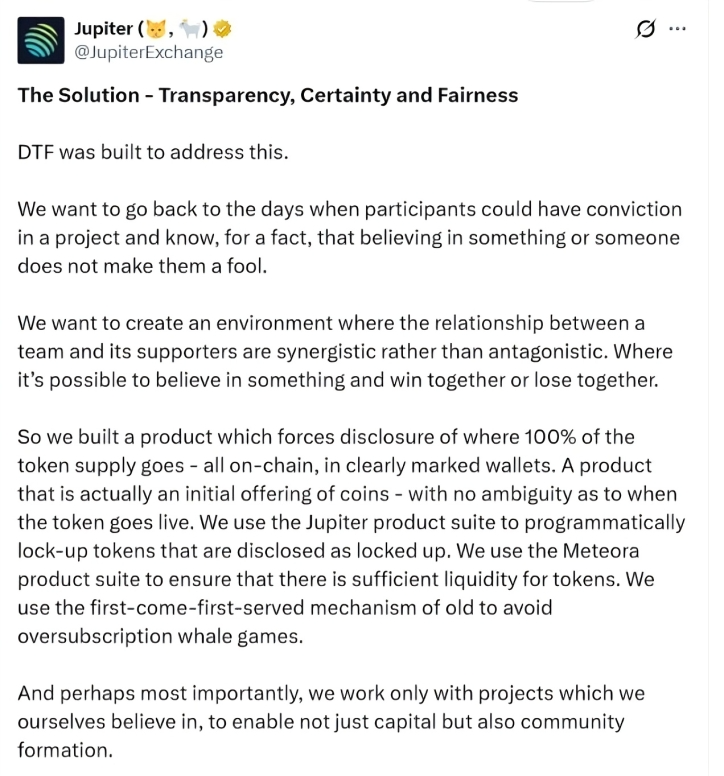The height and width of the screenshot is (776, 724).
Task: Open the Jupiter display name profile link
Action: coord(103,29)
